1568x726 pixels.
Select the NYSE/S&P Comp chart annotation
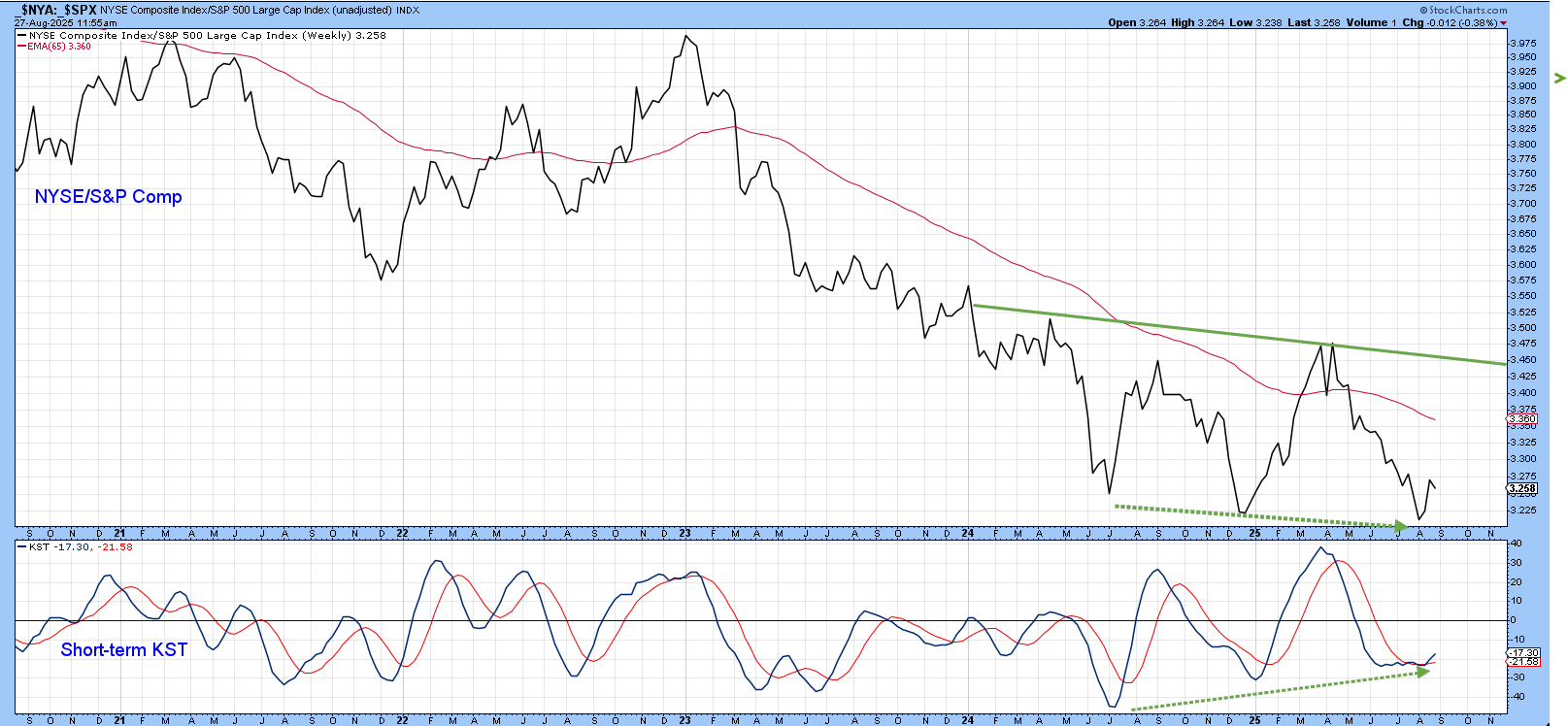point(108,197)
